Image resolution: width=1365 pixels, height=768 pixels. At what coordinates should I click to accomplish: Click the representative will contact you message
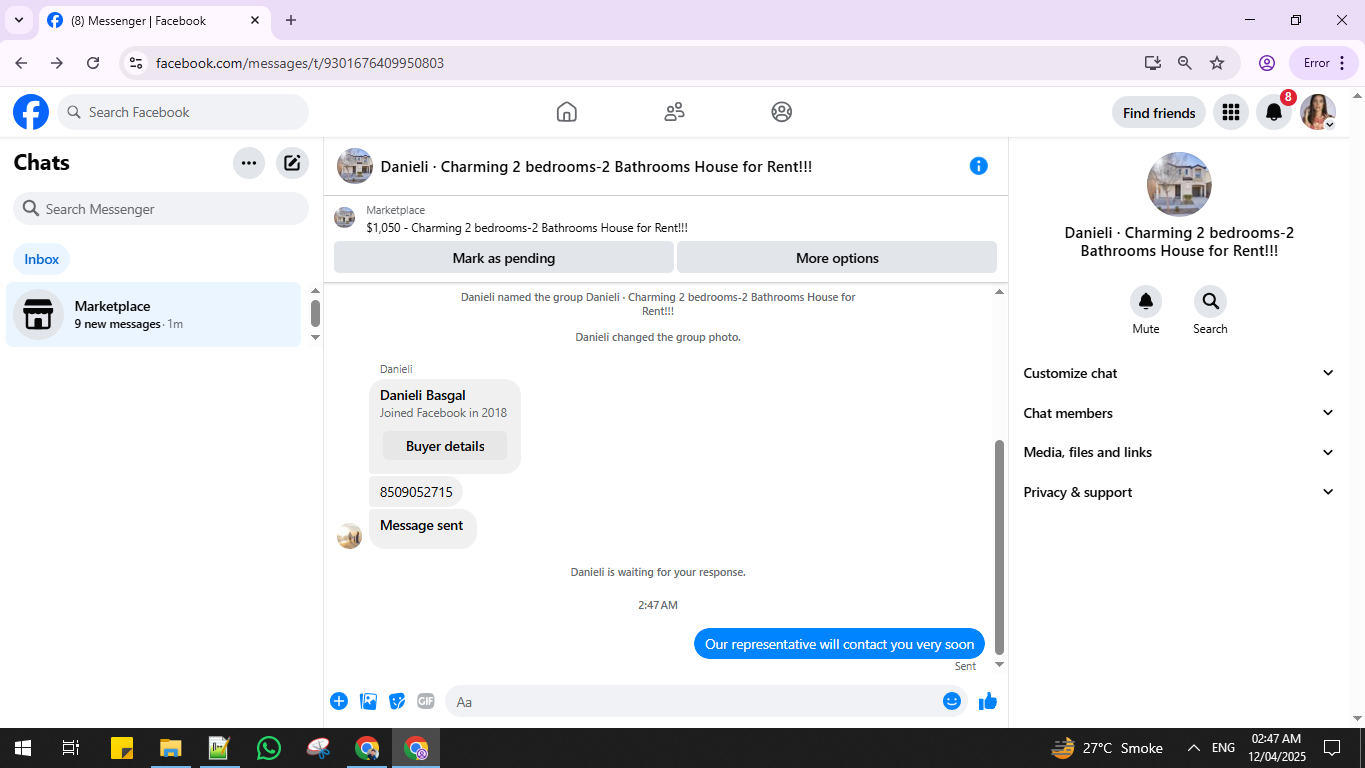pos(840,644)
